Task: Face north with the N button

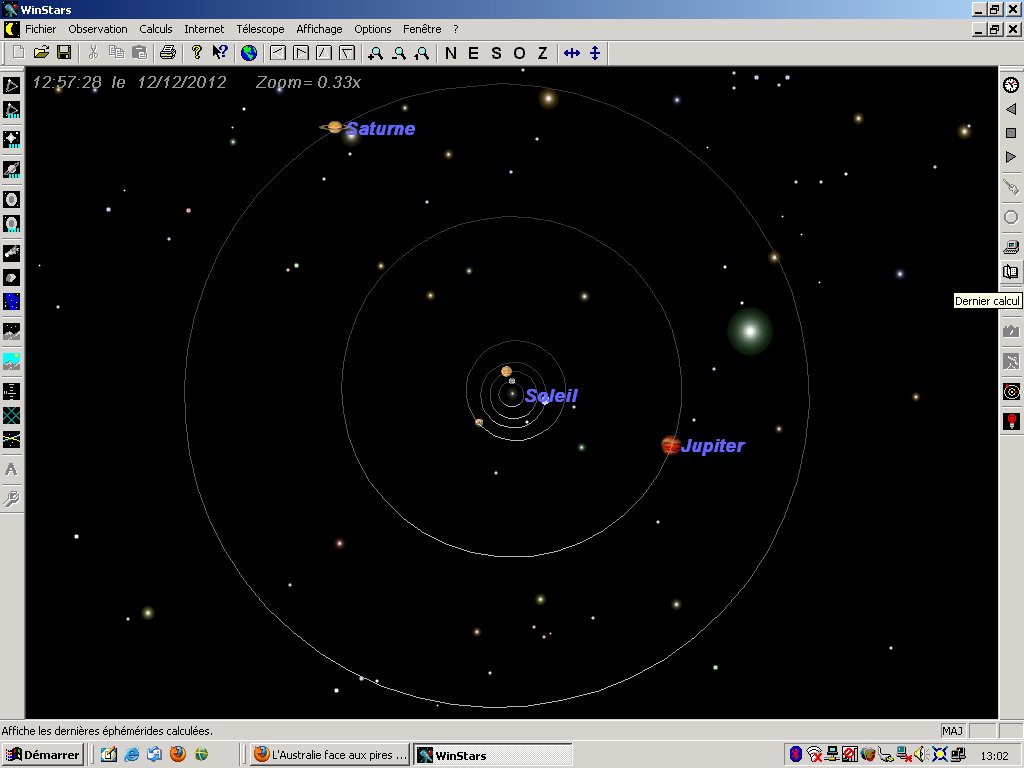Action: (x=450, y=53)
